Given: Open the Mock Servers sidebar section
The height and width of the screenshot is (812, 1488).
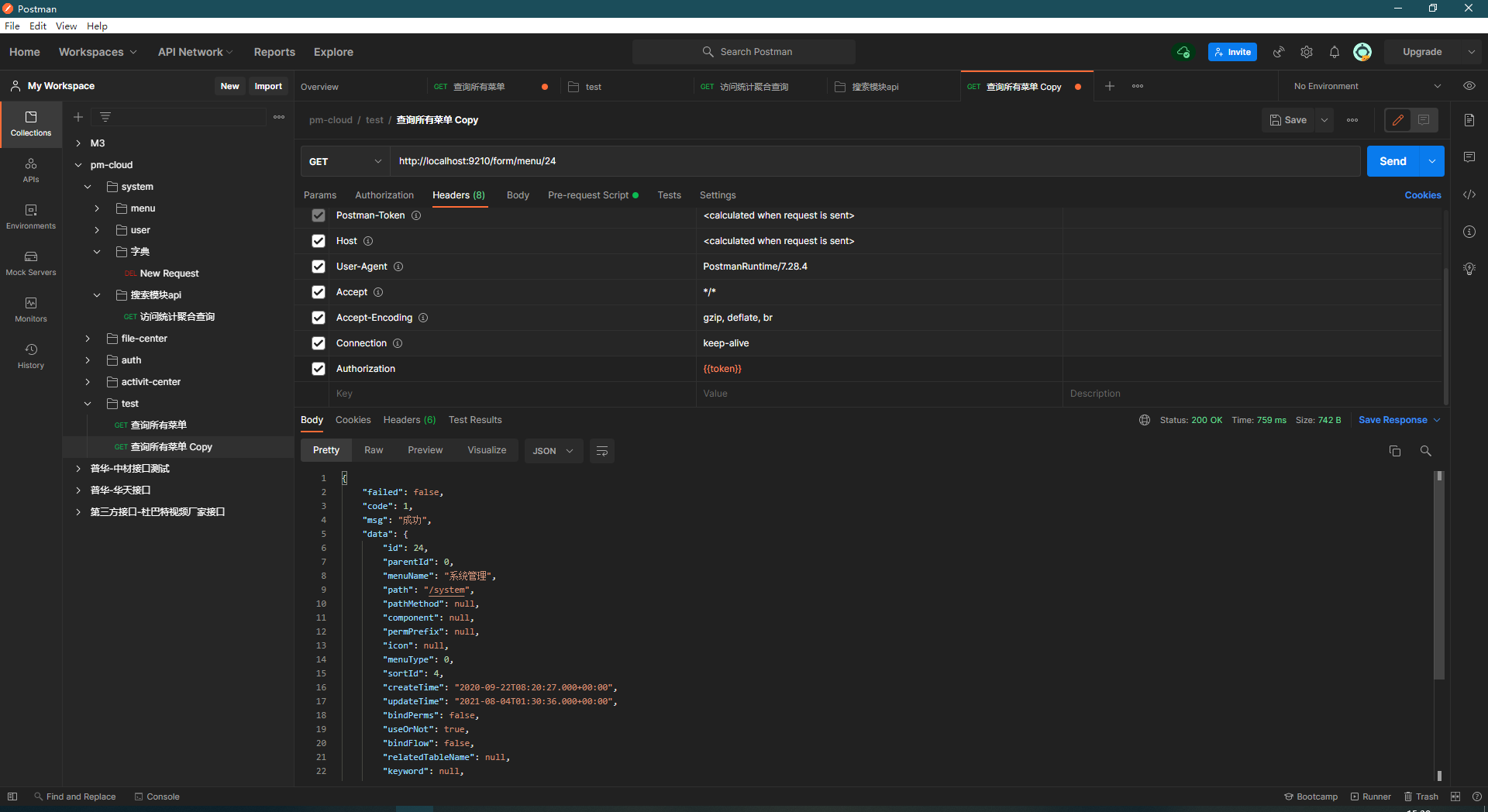Looking at the screenshot, I should click(x=31, y=263).
